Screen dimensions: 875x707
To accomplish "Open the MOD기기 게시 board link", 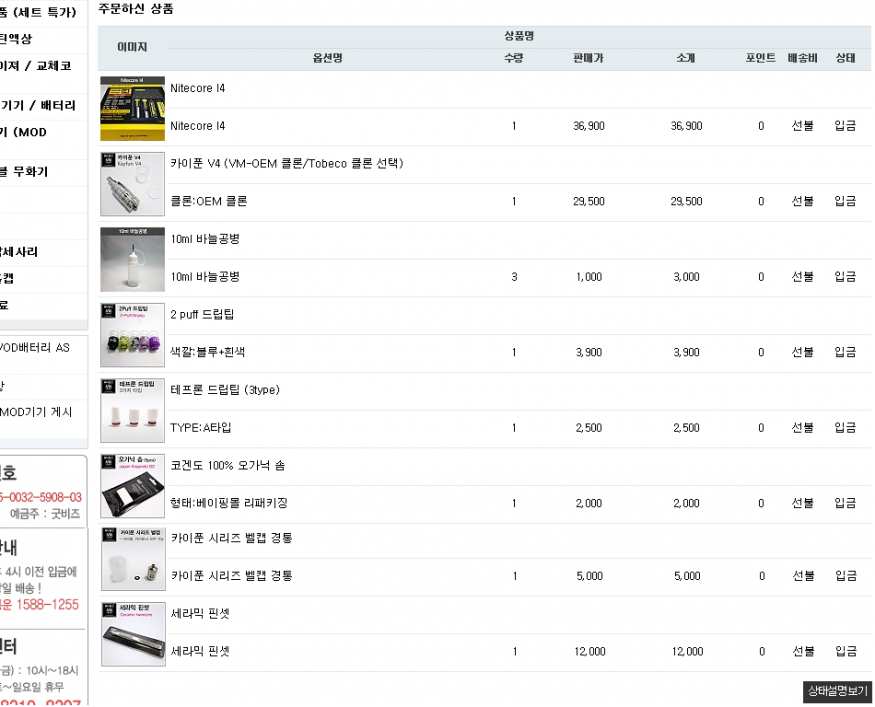I will [x=35, y=412].
